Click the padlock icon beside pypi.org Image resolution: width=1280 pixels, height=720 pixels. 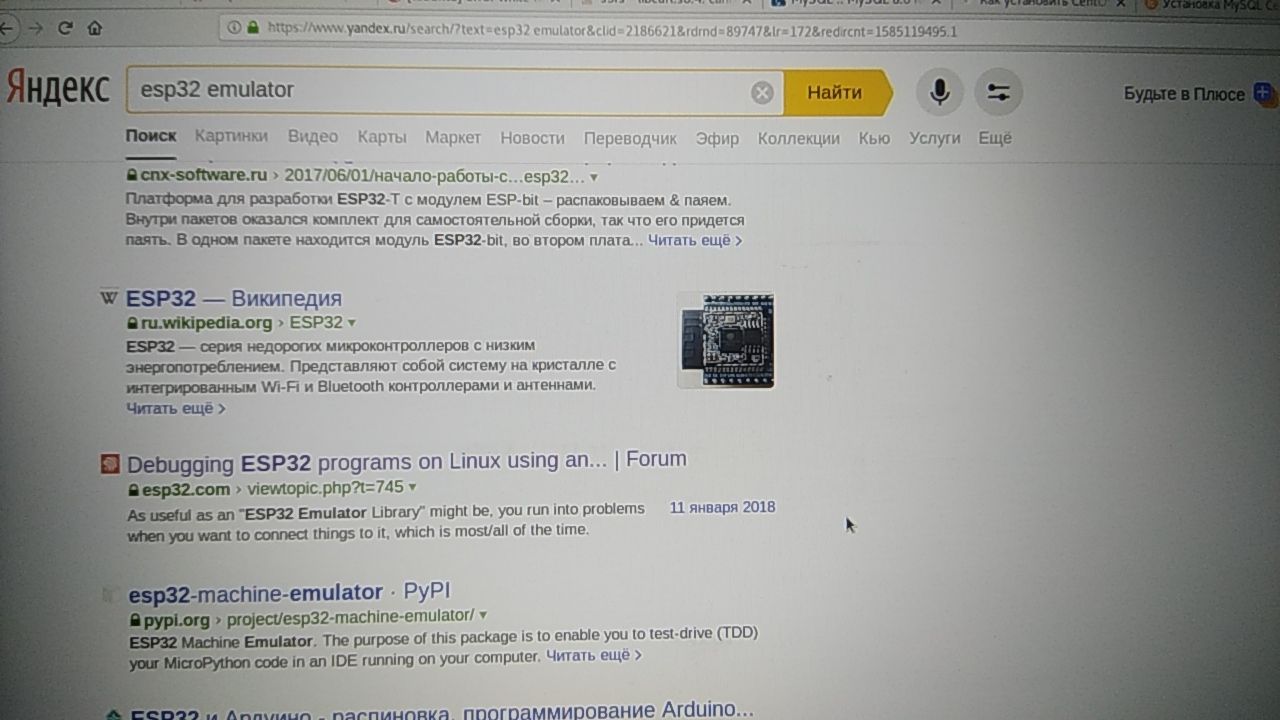coord(136,621)
